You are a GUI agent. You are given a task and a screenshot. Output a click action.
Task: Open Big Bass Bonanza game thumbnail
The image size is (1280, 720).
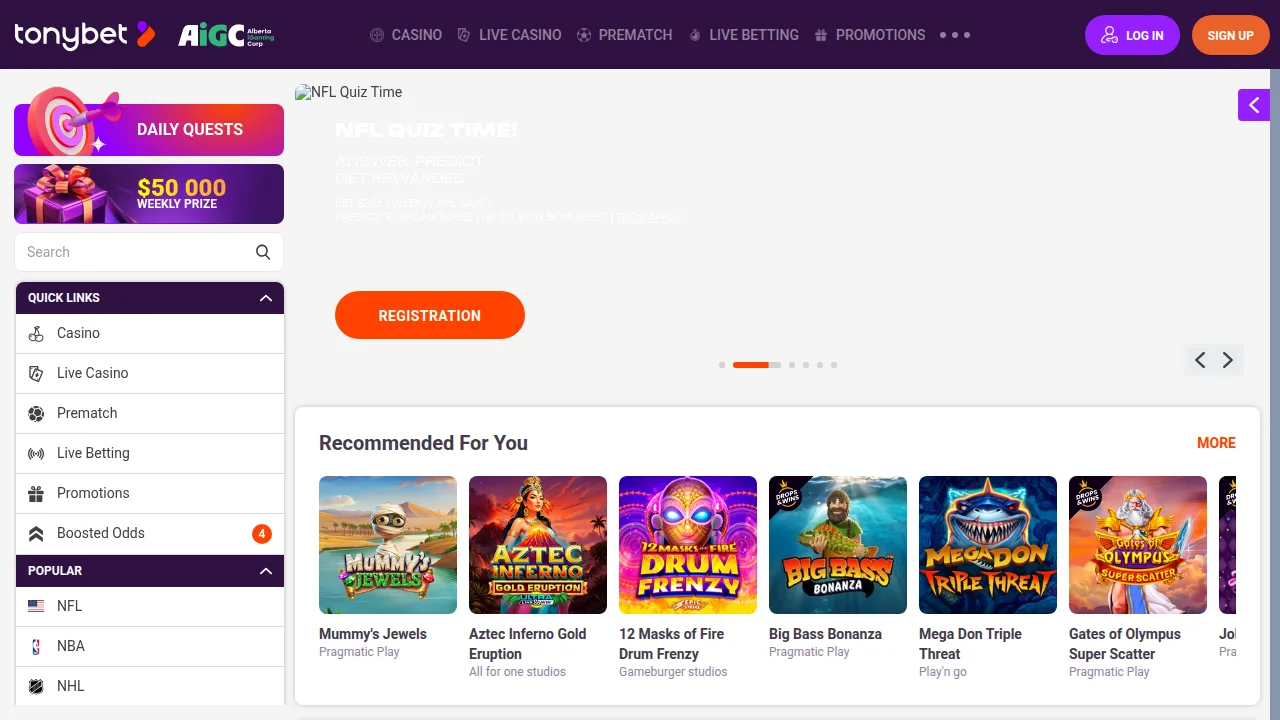[x=838, y=545]
